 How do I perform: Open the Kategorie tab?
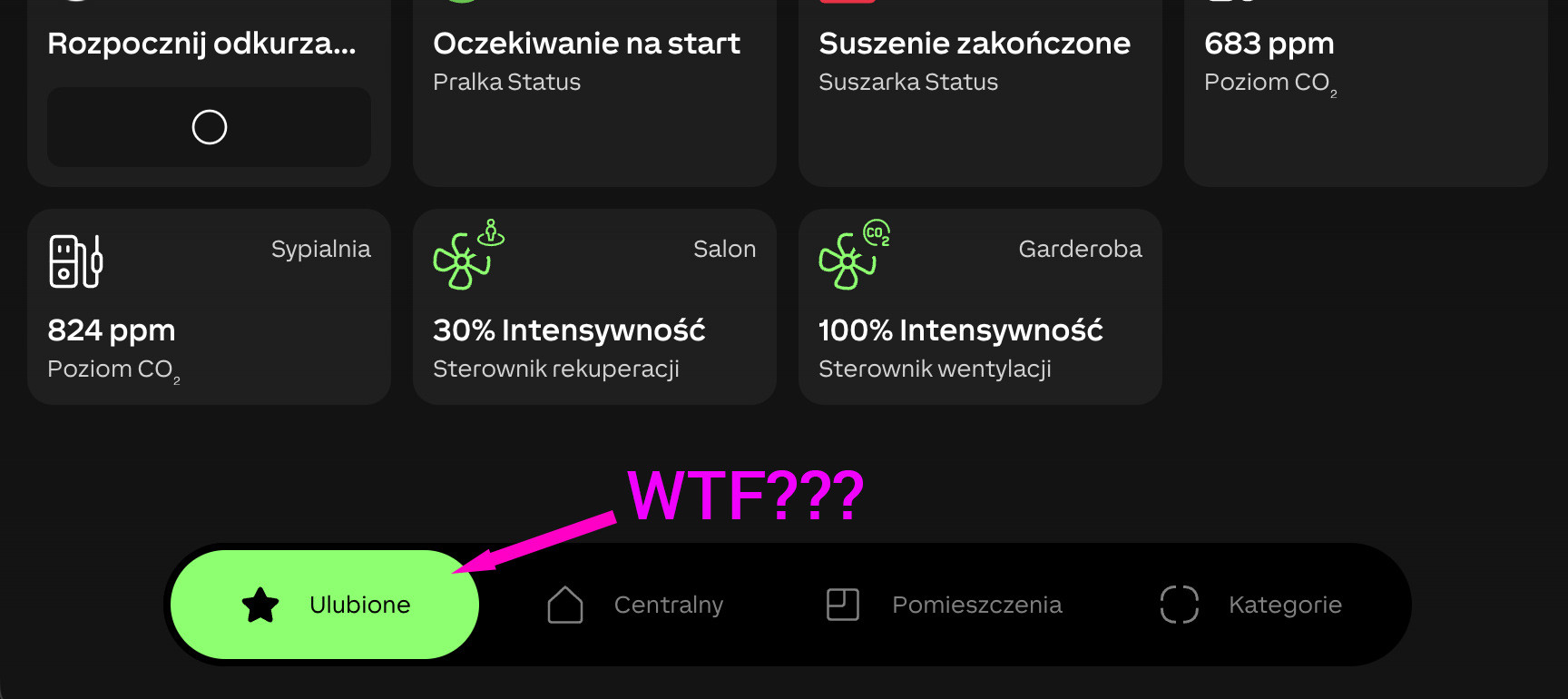coord(1251,605)
